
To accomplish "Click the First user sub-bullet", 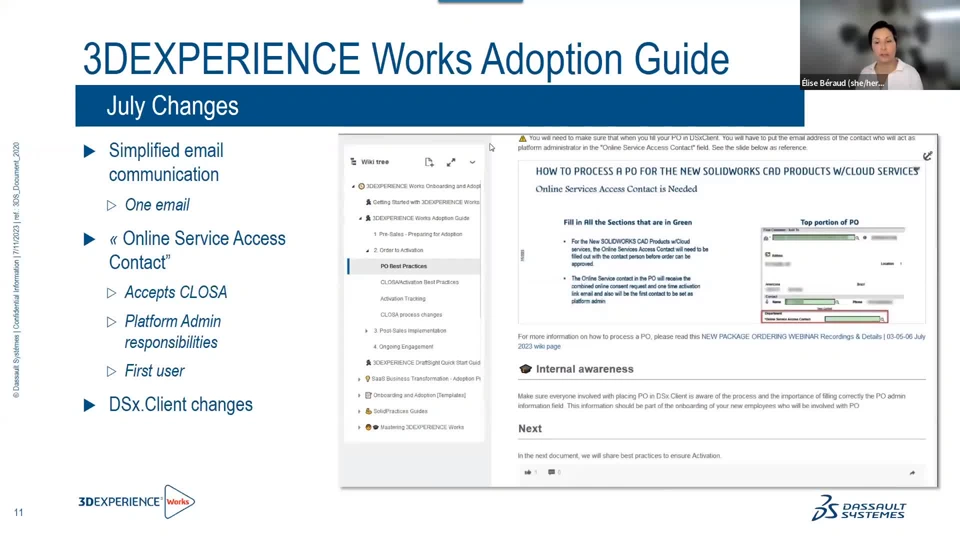I will click(x=154, y=371).
